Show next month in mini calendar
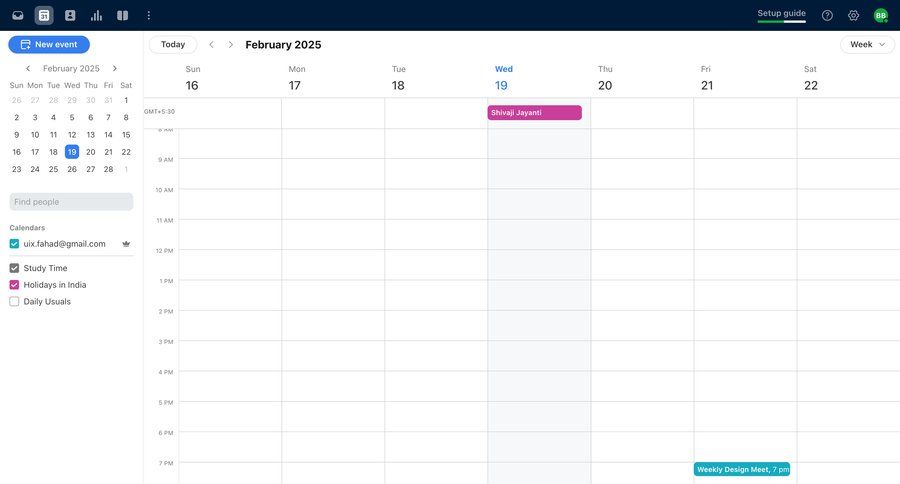Screen dimensions: 900x484 click(x=115, y=68)
